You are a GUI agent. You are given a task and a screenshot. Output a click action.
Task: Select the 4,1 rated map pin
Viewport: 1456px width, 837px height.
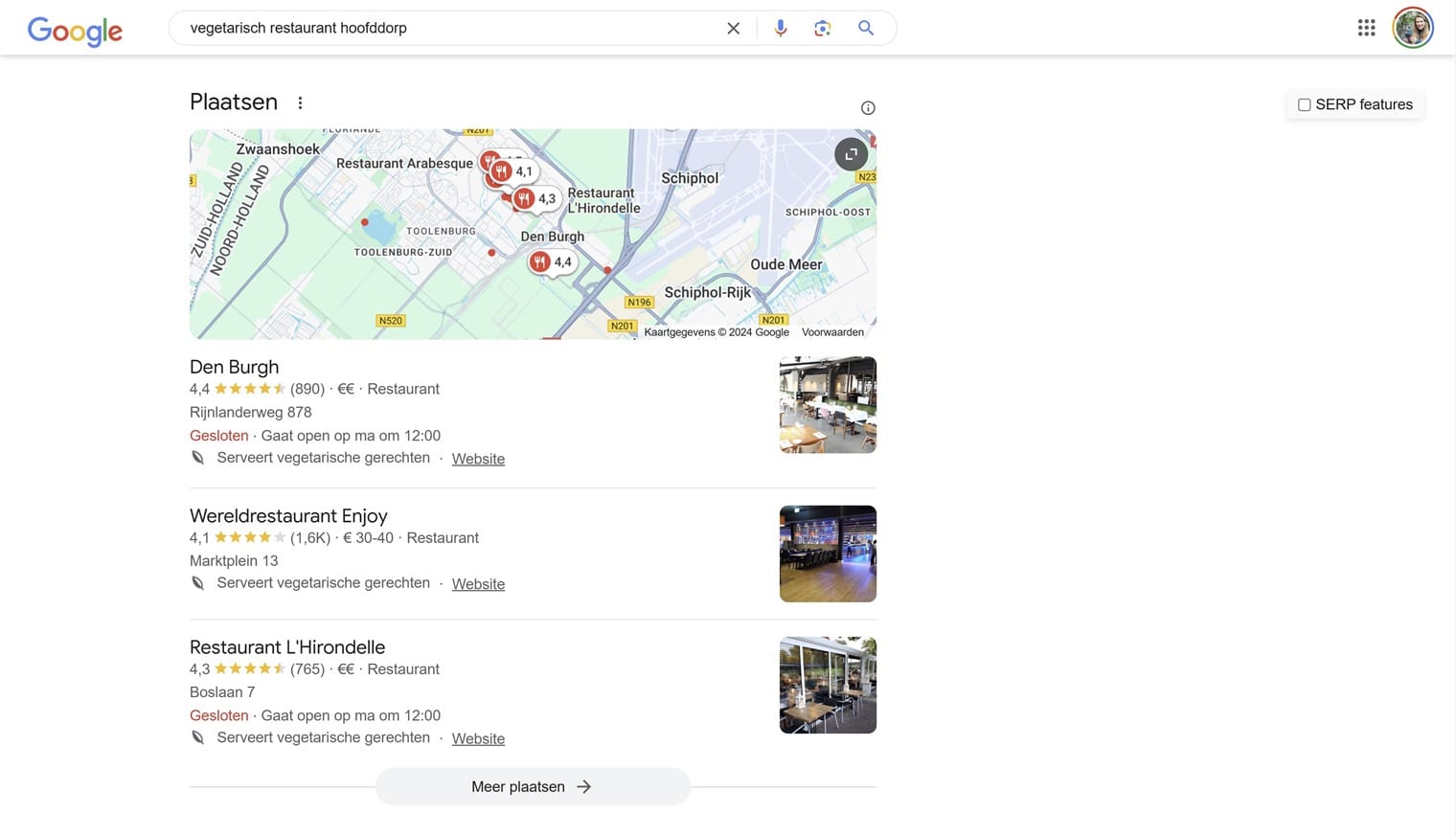point(513,171)
